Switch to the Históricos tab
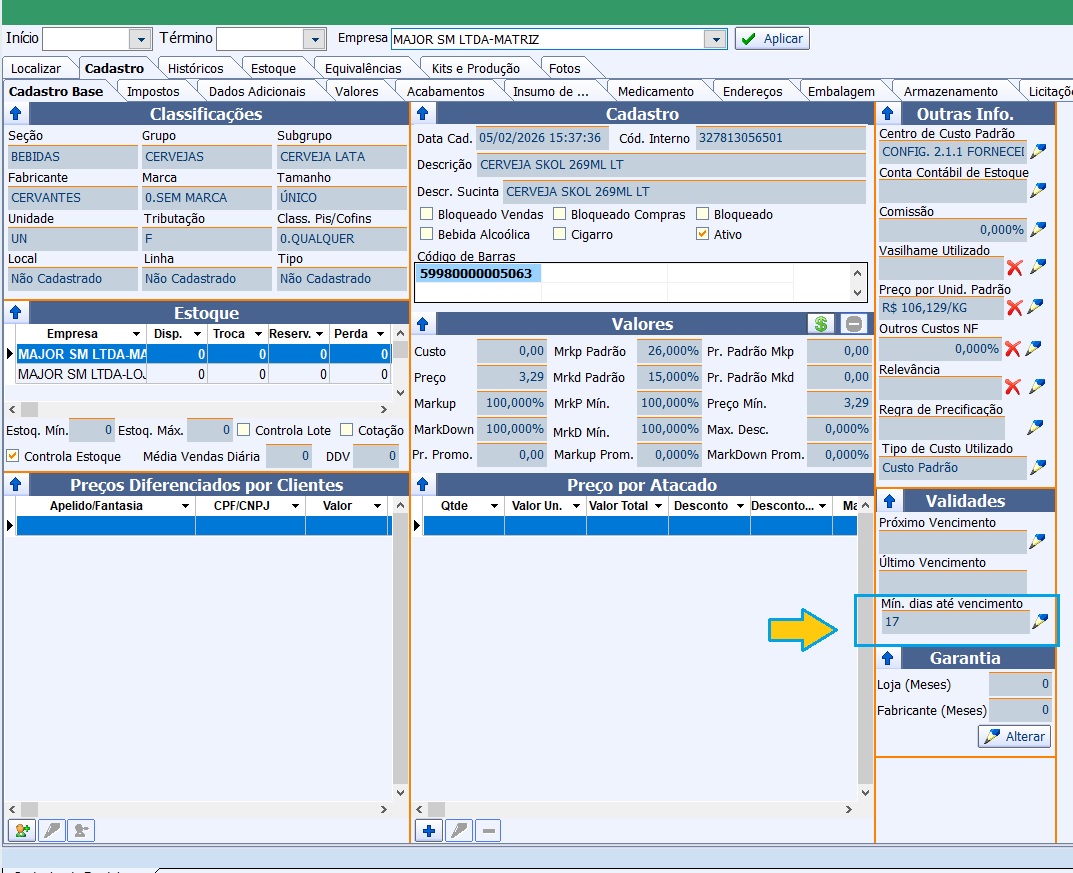This screenshot has height=873, width=1073. click(x=195, y=68)
